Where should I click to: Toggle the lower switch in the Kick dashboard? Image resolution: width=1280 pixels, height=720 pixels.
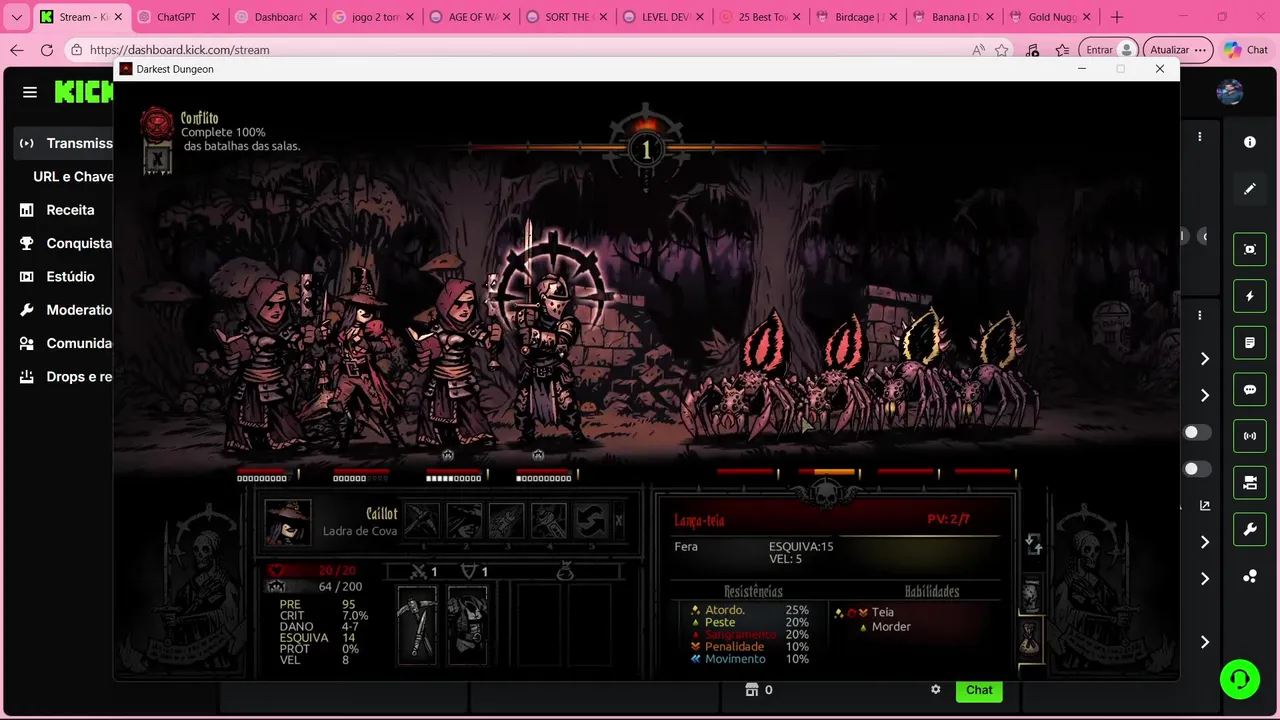pos(1197,469)
